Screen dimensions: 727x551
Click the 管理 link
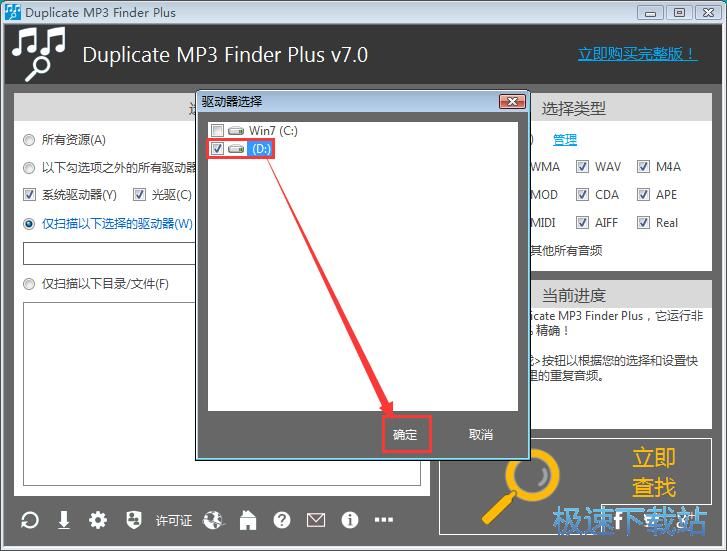pyautogui.click(x=565, y=140)
